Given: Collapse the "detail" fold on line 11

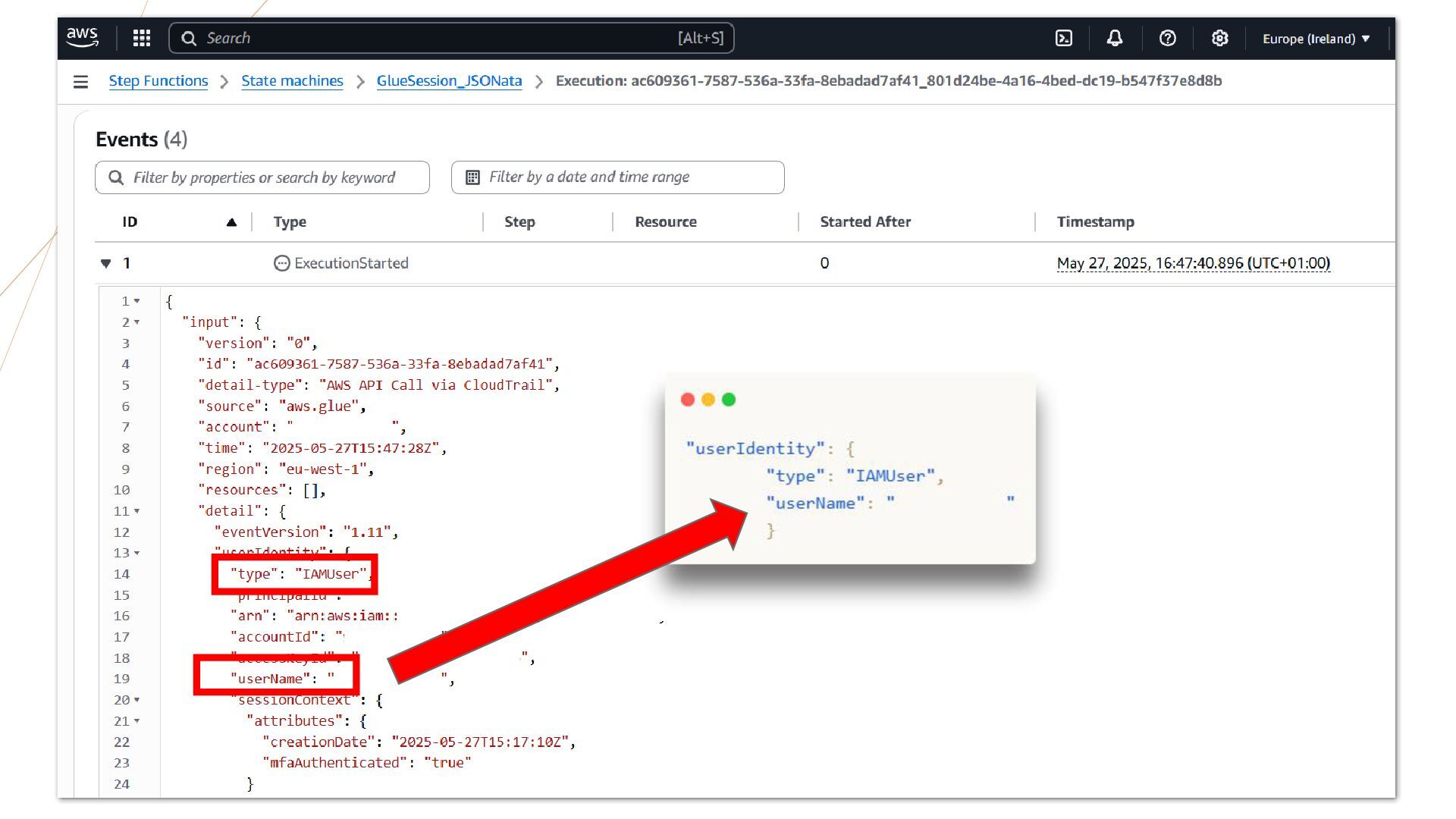Looking at the screenshot, I should coord(137,511).
